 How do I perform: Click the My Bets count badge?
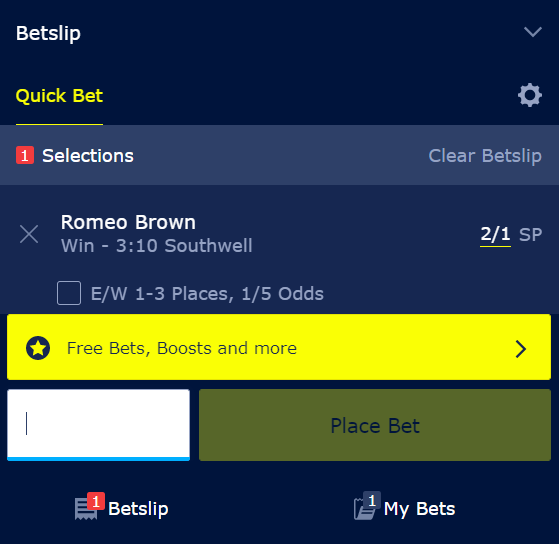(372, 500)
